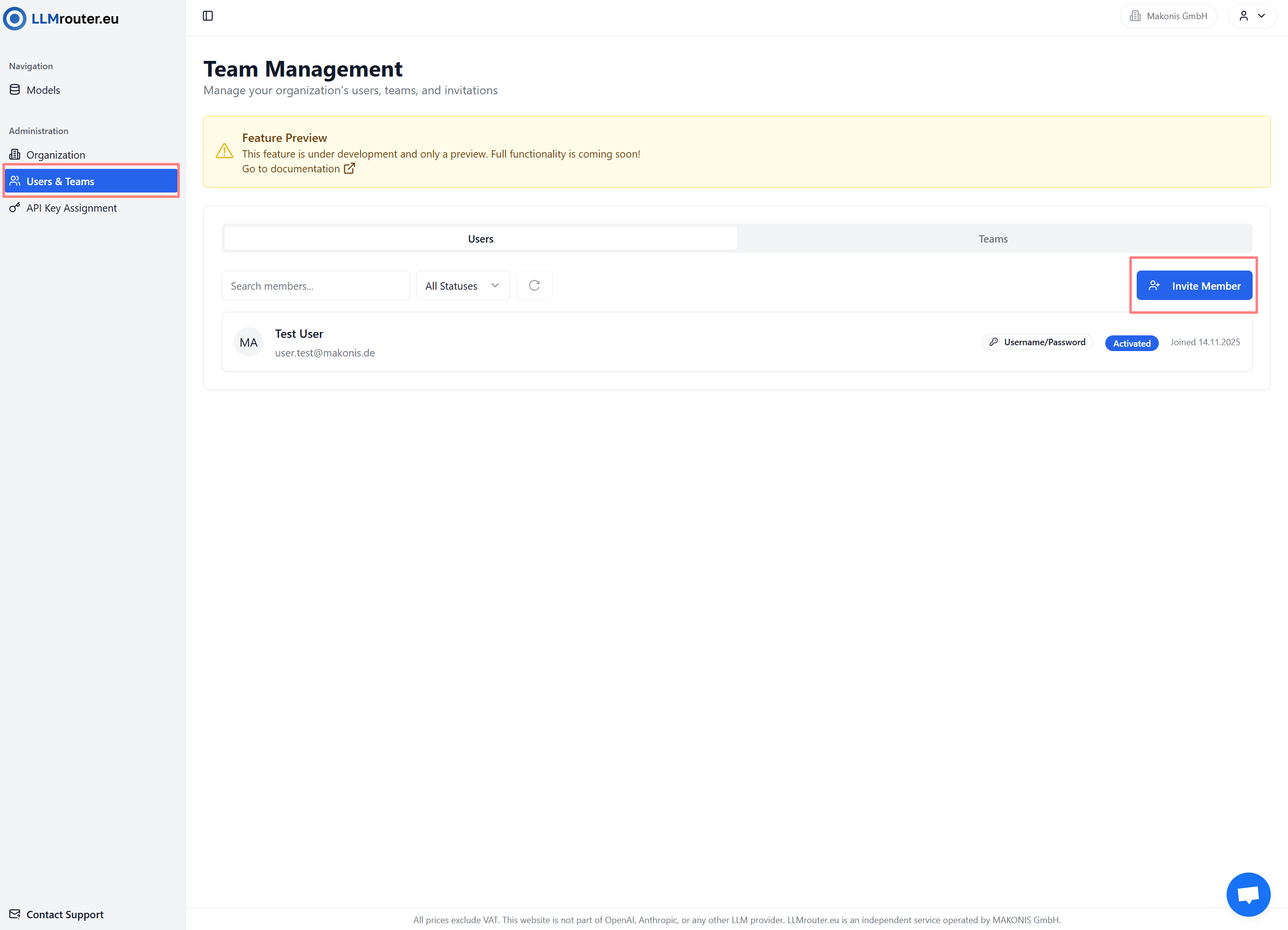This screenshot has height=930, width=1288.
Task: Click the MA avatar of Test User
Action: tap(248, 342)
